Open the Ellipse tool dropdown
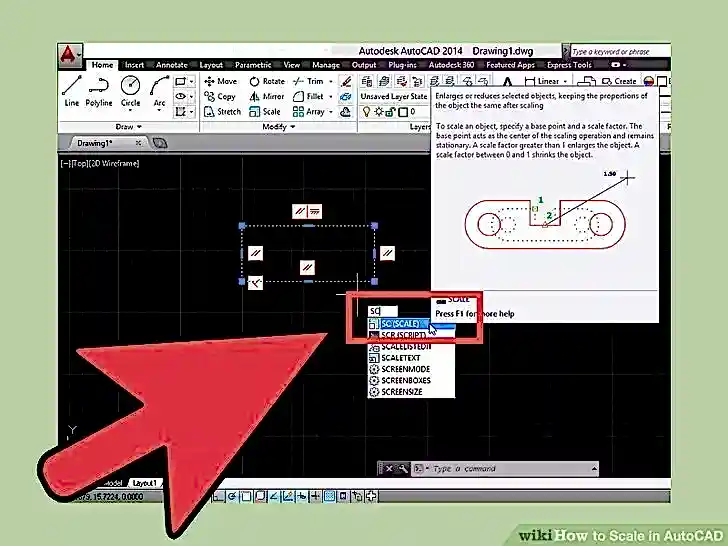This screenshot has height=546, width=728. pyautogui.click(x=192, y=97)
